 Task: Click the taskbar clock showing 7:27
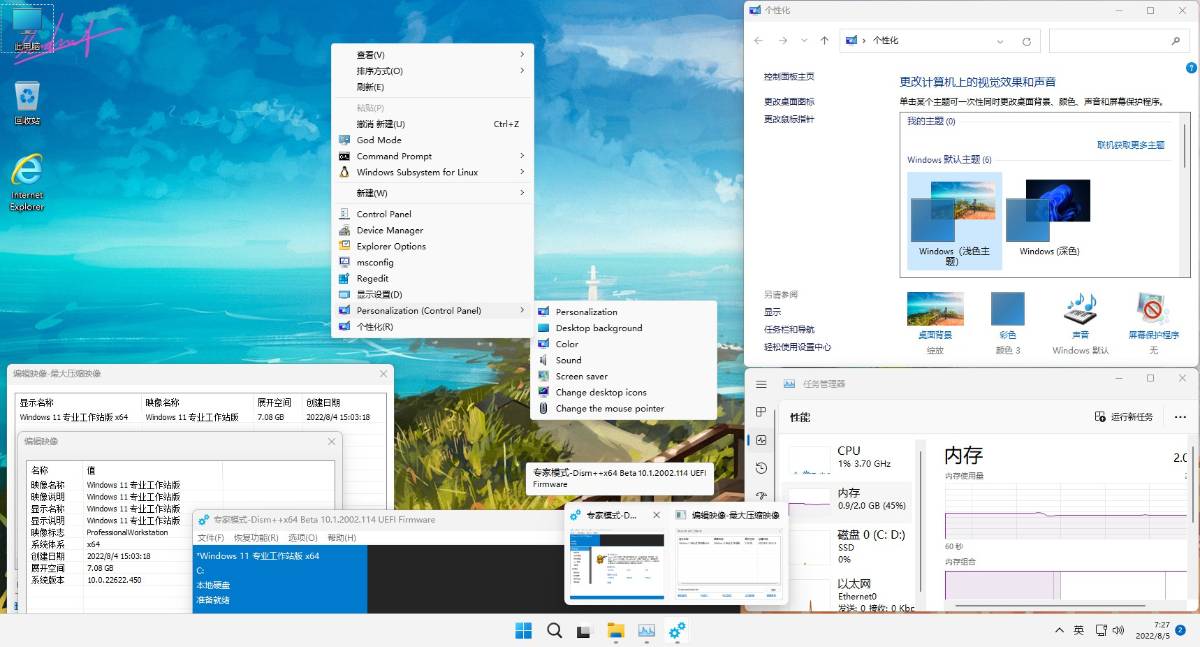pyautogui.click(x=1155, y=630)
